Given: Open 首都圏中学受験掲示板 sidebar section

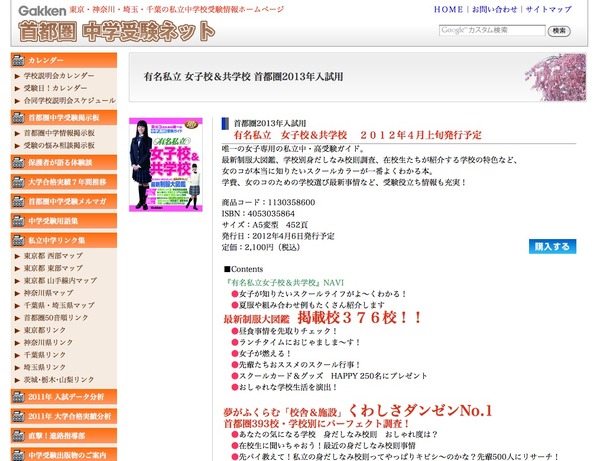Looking at the screenshot, I should click(64, 117).
